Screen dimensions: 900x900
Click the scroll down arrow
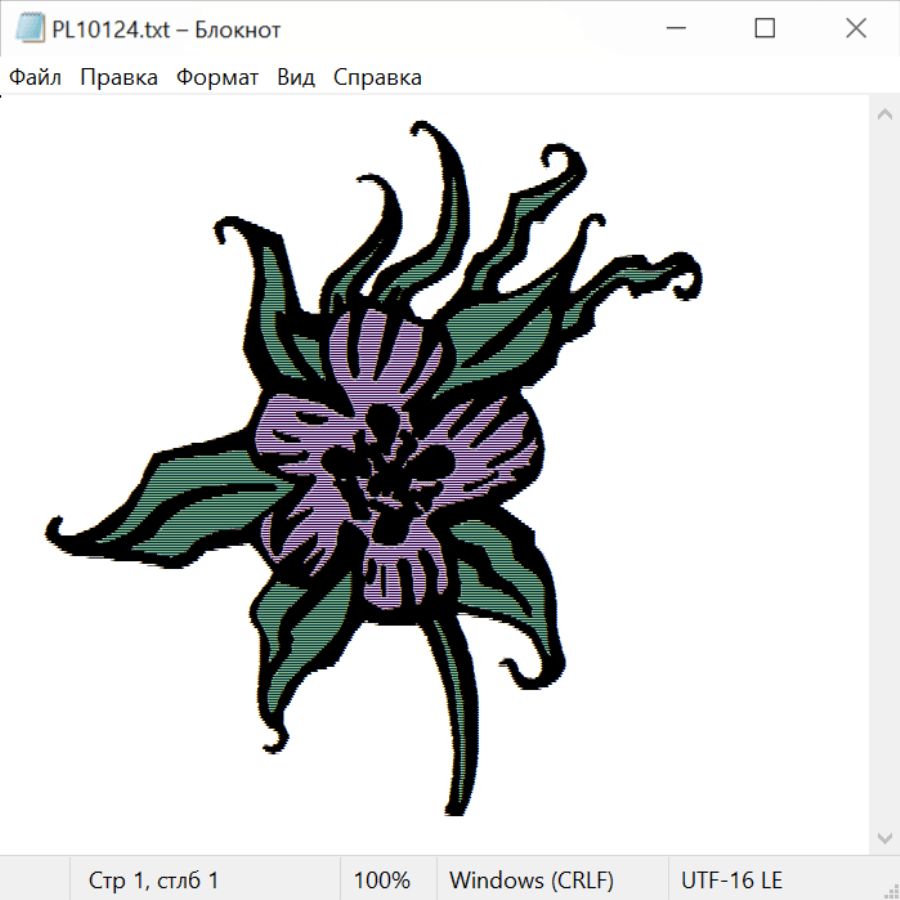(x=884, y=837)
